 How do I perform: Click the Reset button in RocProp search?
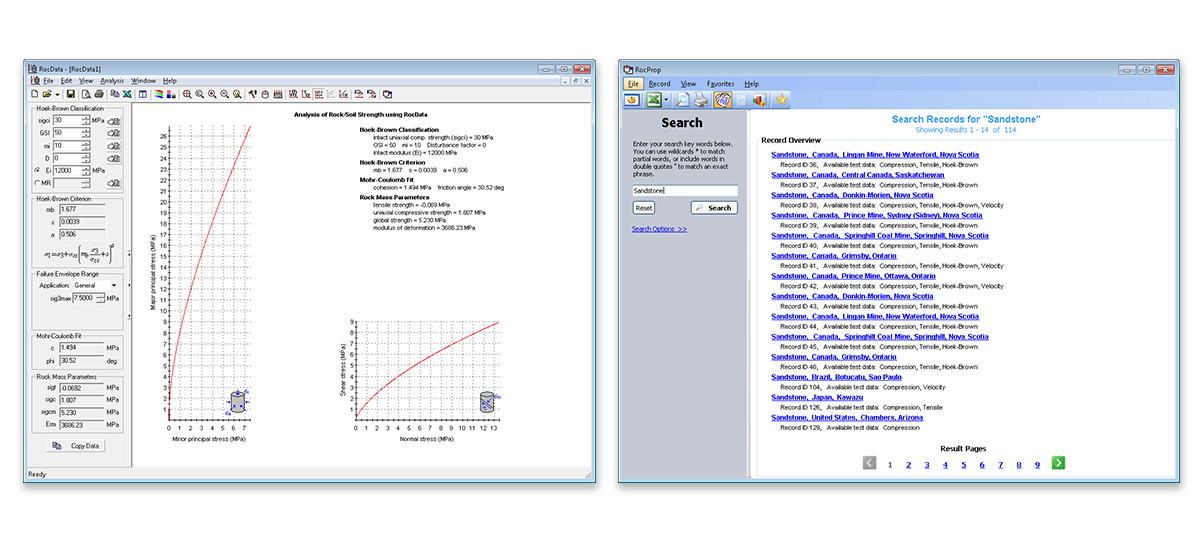pos(644,208)
